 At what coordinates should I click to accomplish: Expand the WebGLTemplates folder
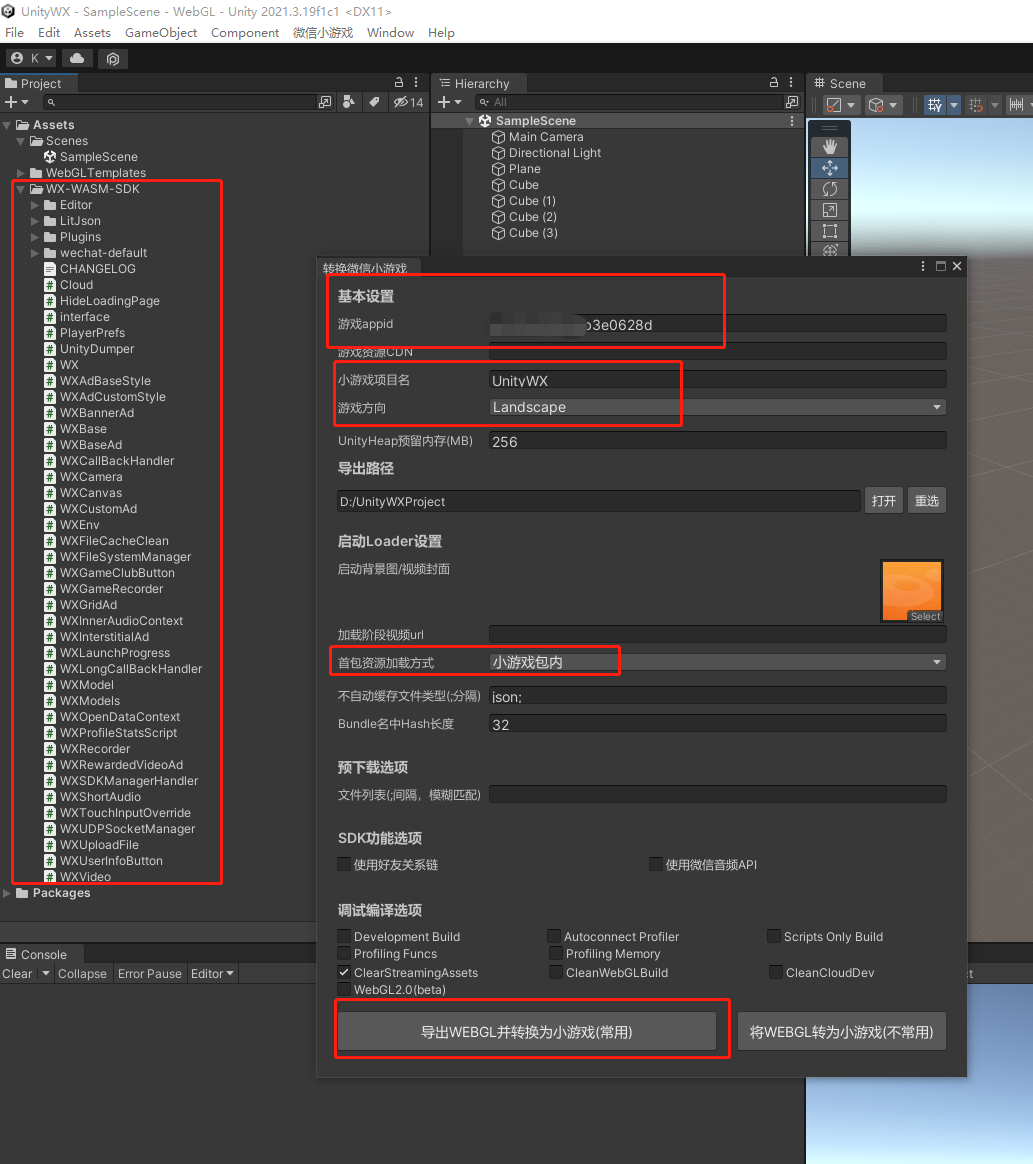point(21,173)
